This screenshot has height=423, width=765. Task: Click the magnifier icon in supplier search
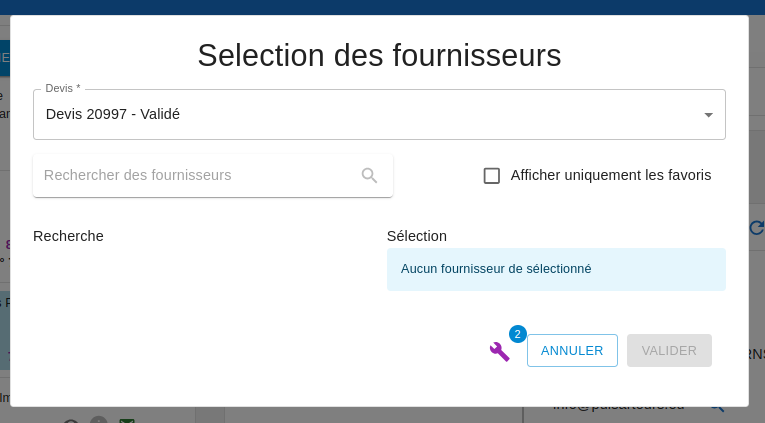[369, 176]
